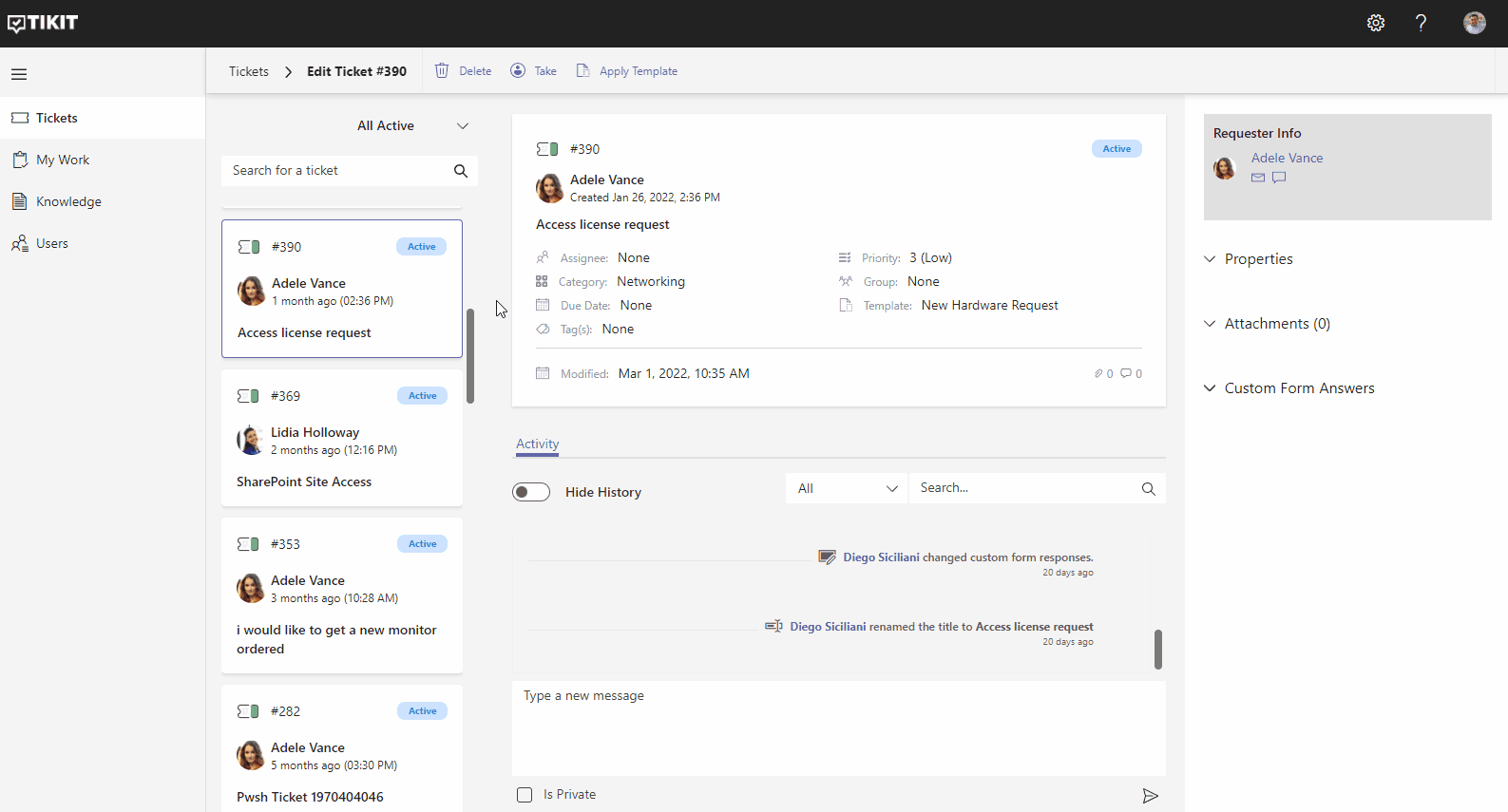Click the help question mark icon
Image resolution: width=1508 pixels, height=812 pixels.
pyautogui.click(x=1421, y=23)
